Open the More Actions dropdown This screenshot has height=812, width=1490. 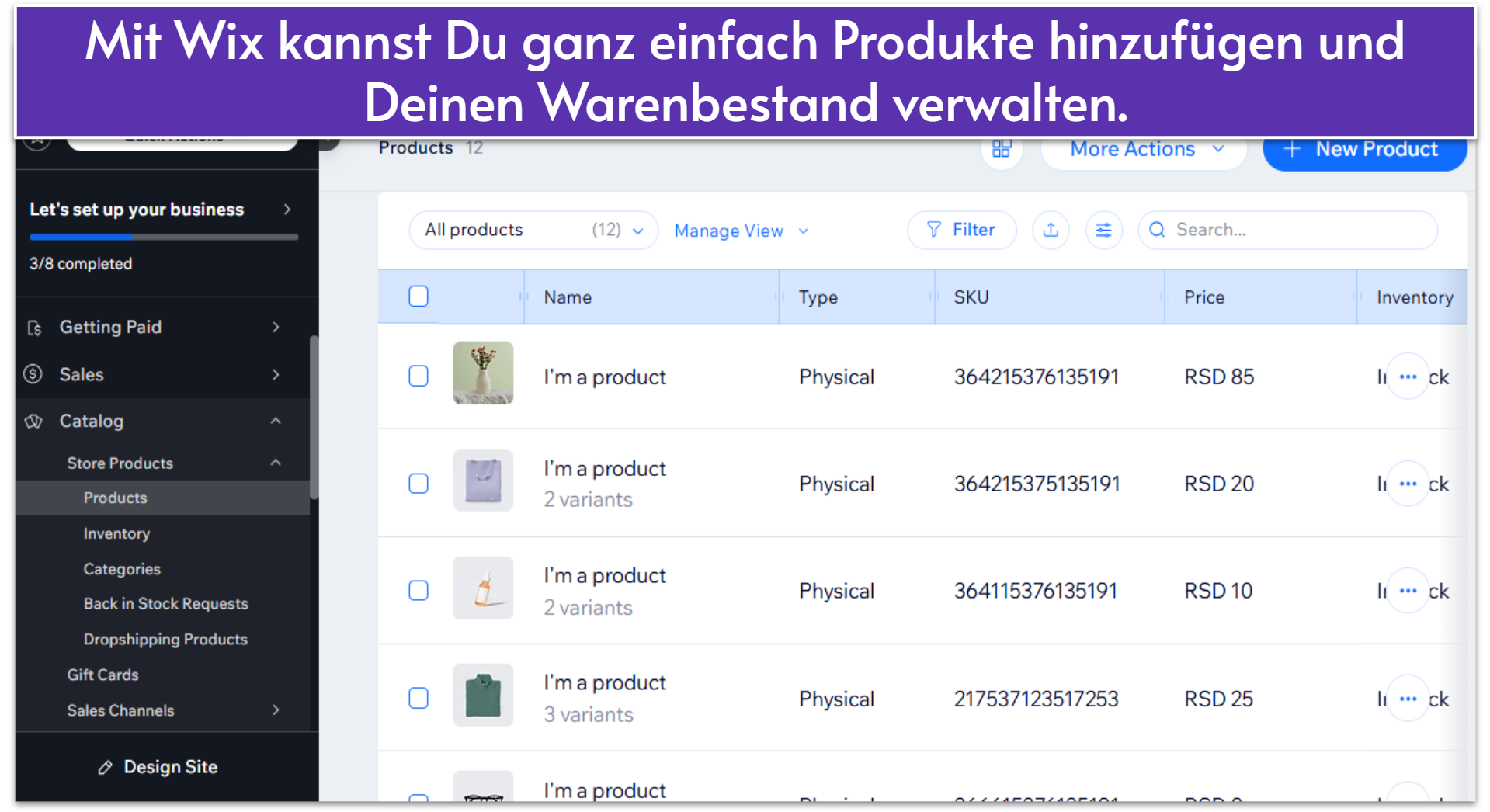pos(1142,149)
